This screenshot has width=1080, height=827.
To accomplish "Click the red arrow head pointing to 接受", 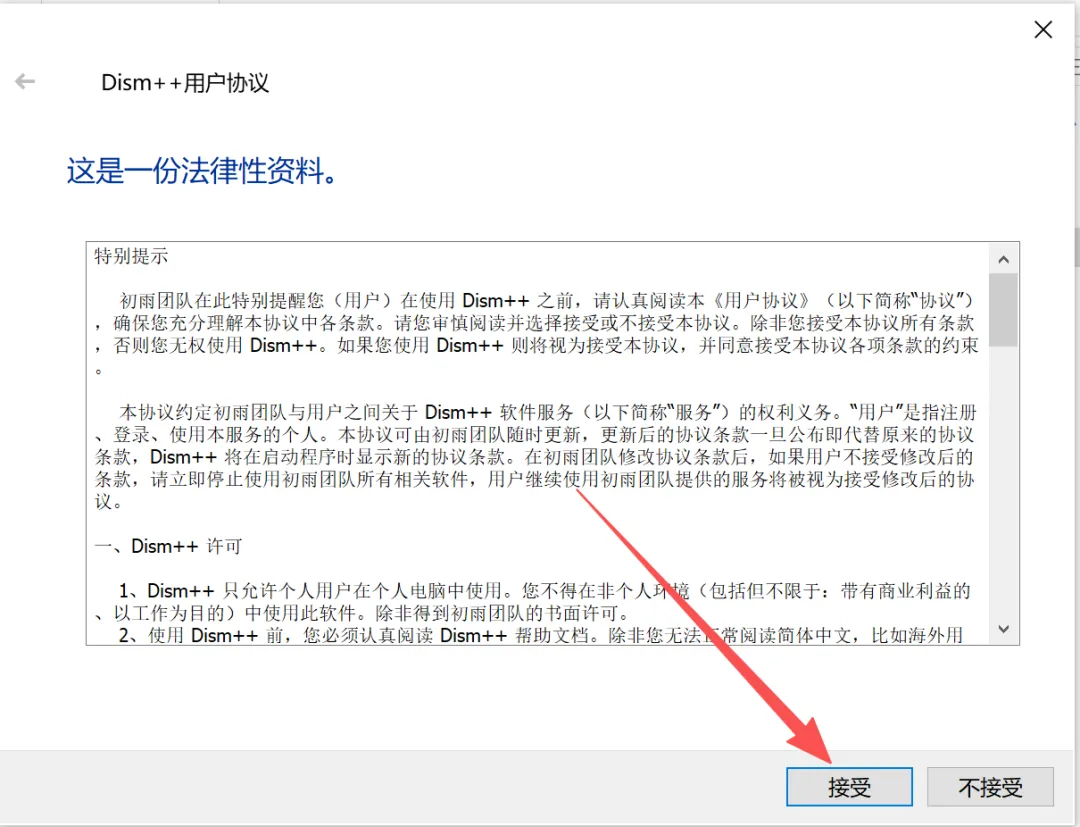I will click(811, 740).
